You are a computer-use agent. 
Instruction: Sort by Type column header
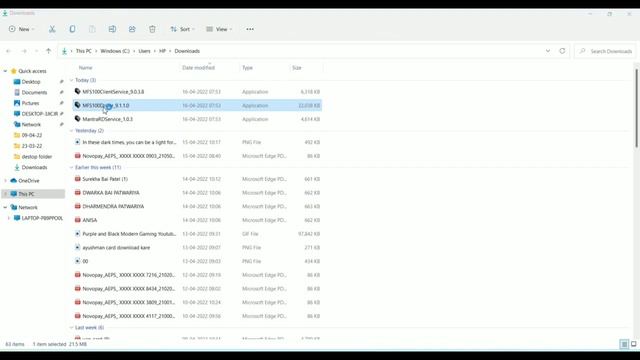[x=247, y=68]
